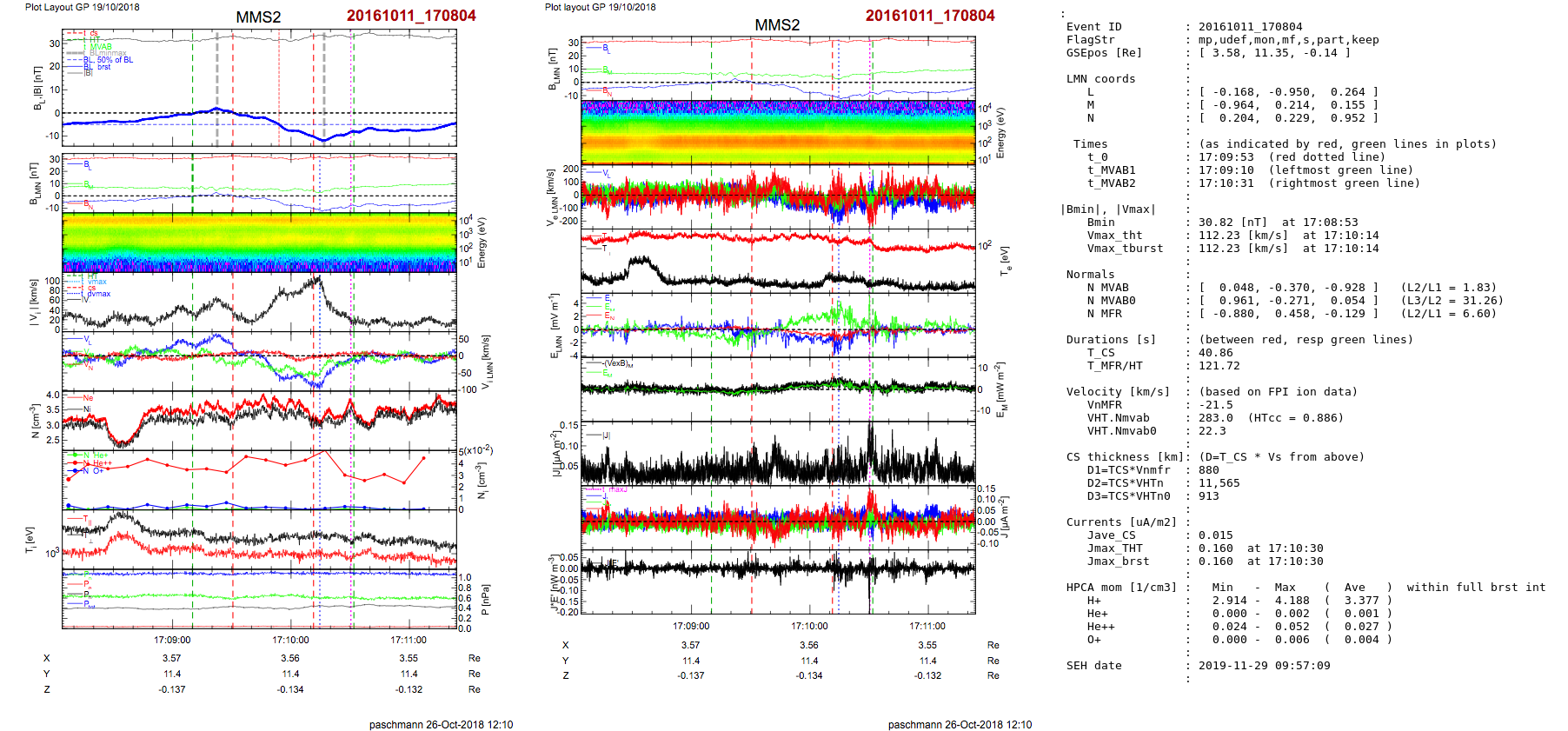Click the energy spectrogram panel in left plot

click(259, 243)
